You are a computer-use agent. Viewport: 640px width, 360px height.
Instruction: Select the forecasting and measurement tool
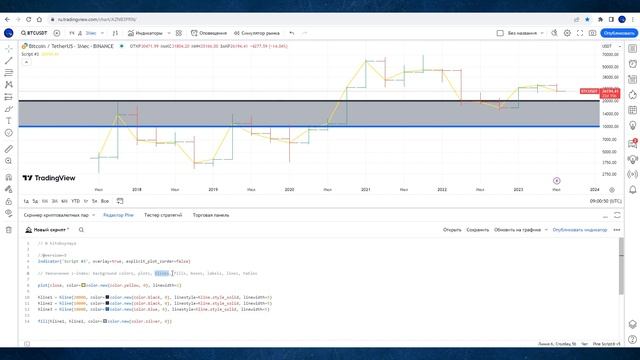pyautogui.click(x=9, y=97)
